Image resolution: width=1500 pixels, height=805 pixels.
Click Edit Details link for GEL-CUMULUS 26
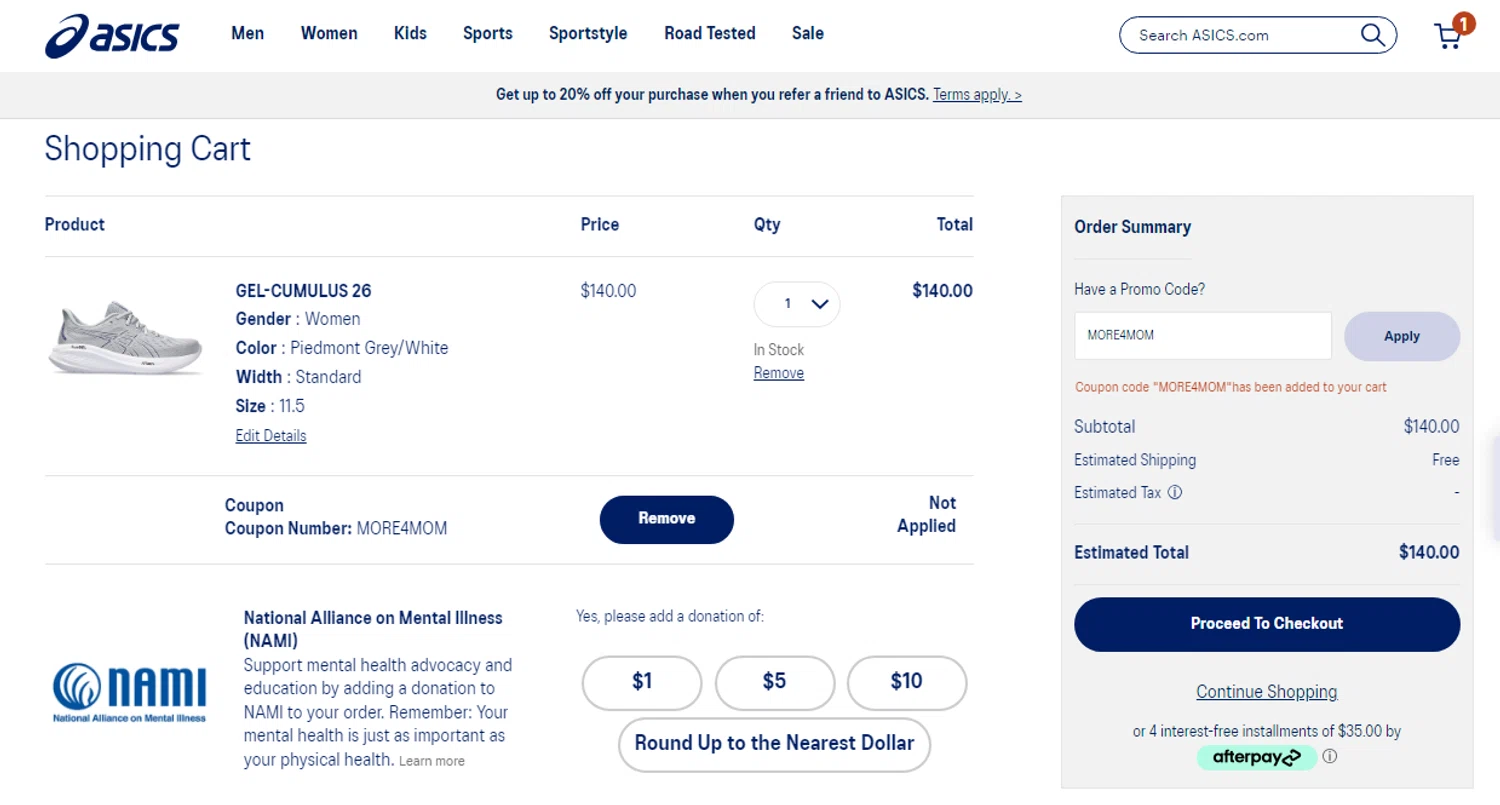[271, 436]
